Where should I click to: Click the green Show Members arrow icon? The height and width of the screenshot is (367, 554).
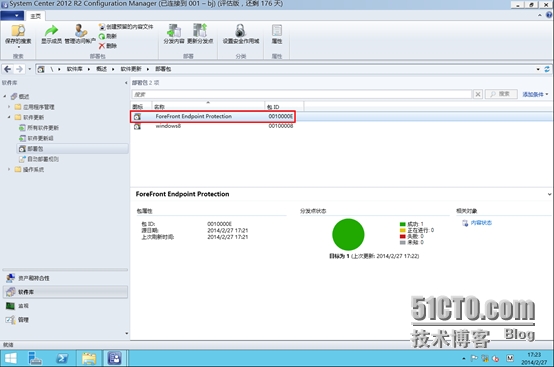pos(51,30)
